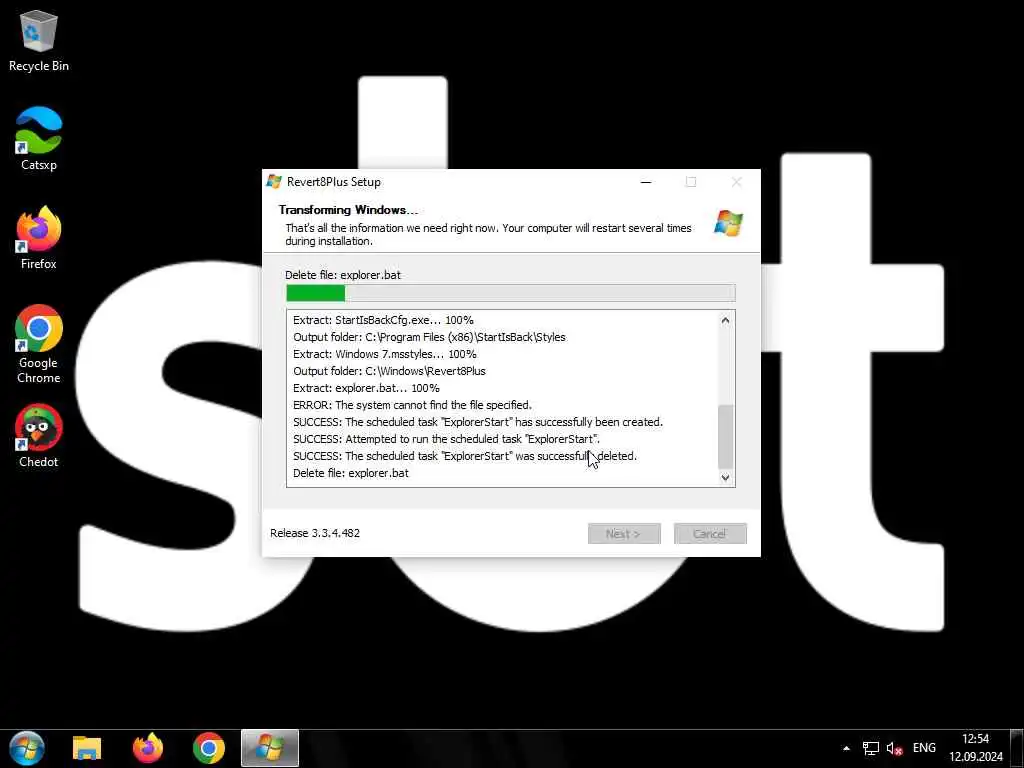This screenshot has width=1024, height=768.
Task: Switch ENG input language indicator
Action: click(x=924, y=748)
